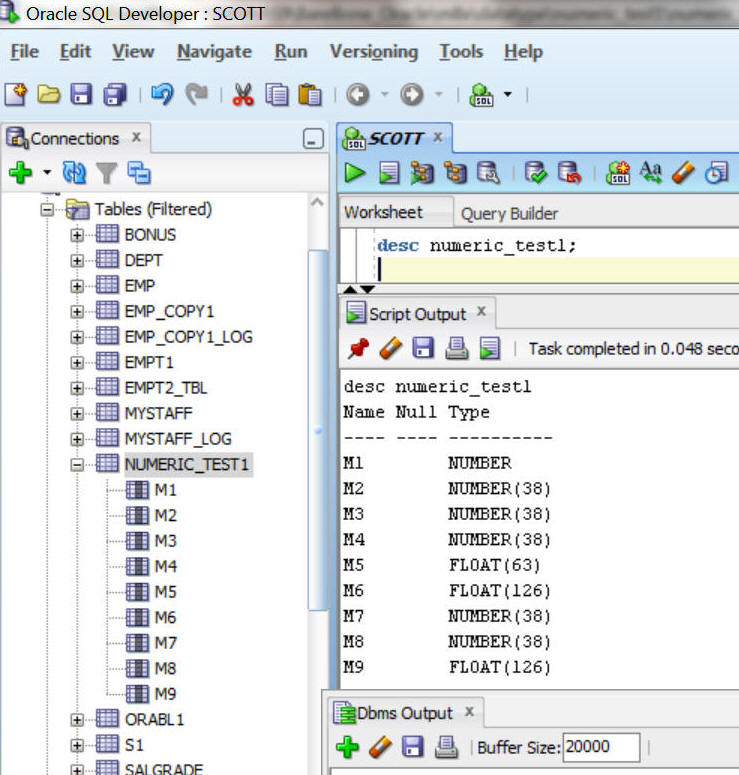Run Statement with green play icon
This screenshot has height=775, width=739.
(x=355, y=173)
